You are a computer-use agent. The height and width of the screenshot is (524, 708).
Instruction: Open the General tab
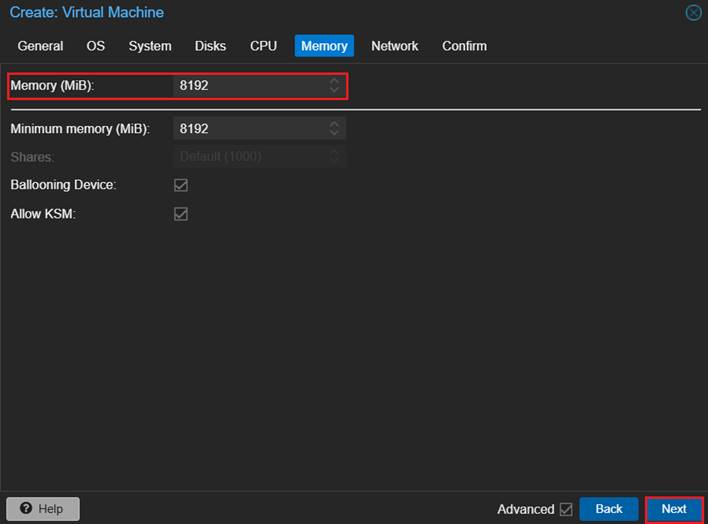tap(40, 46)
